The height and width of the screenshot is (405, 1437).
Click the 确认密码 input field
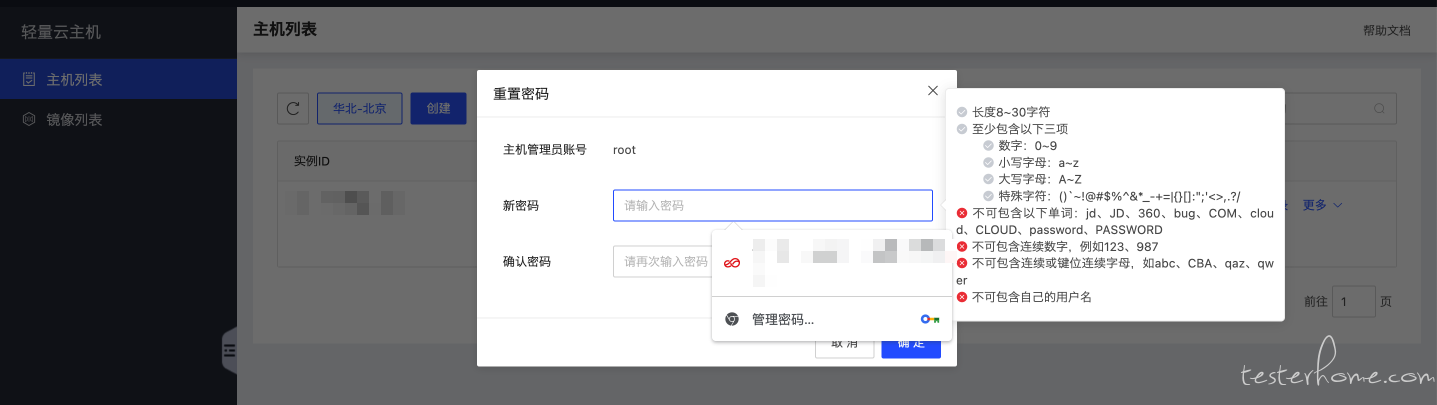pos(662,261)
